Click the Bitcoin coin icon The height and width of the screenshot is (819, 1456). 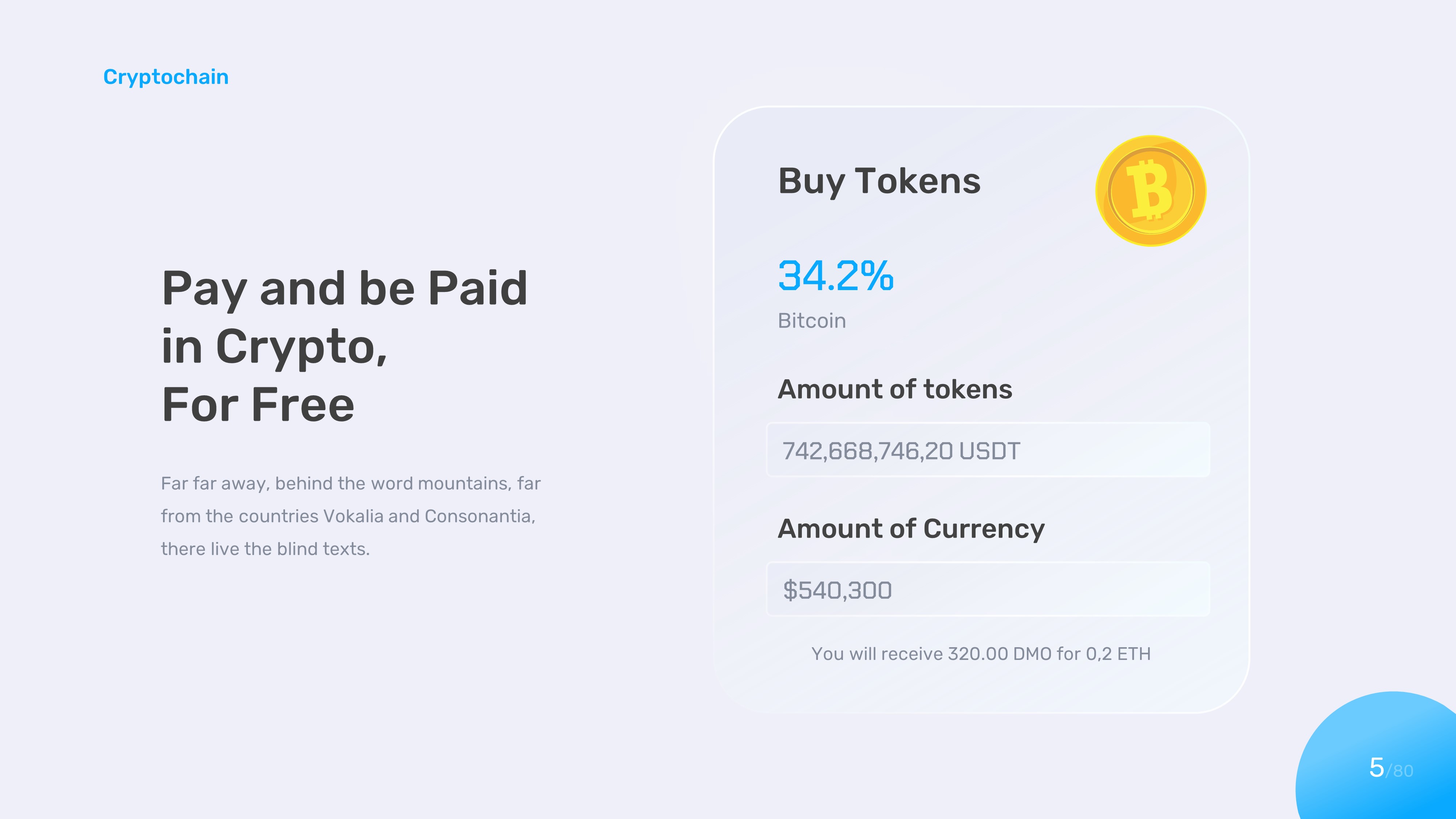click(1150, 191)
